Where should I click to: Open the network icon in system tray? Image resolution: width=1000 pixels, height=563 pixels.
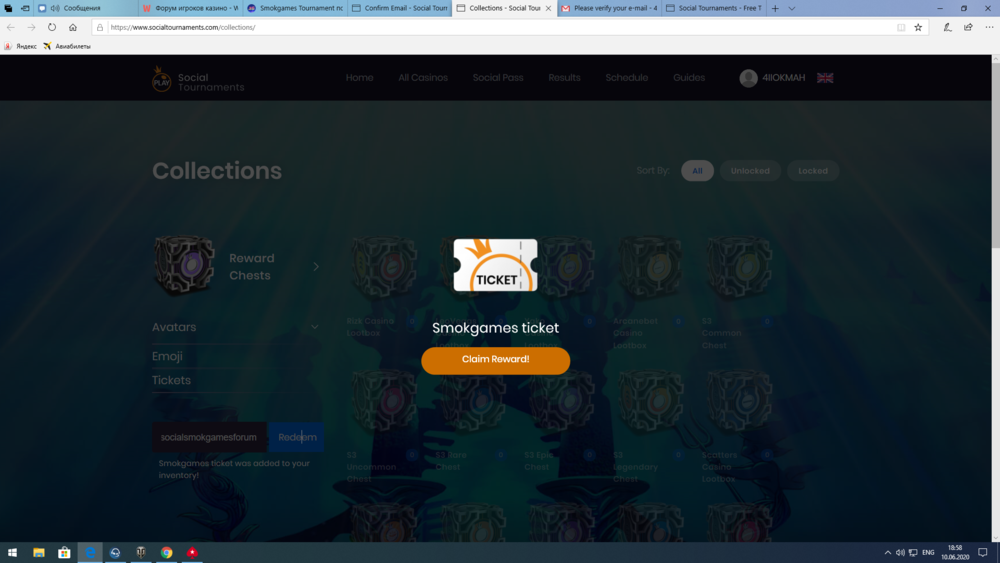(913, 553)
